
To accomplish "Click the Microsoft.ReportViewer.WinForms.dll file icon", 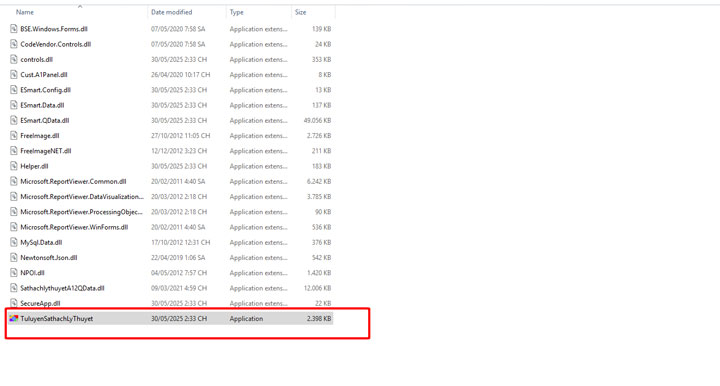I will point(14,227).
